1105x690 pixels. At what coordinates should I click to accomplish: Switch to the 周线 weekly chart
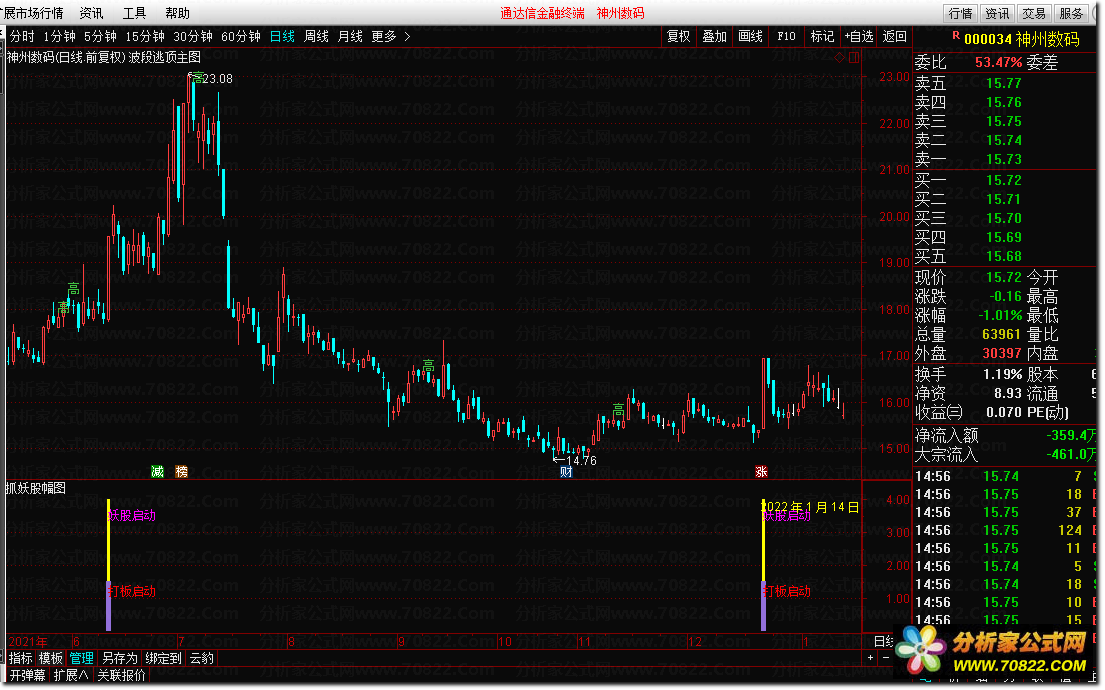click(316, 37)
